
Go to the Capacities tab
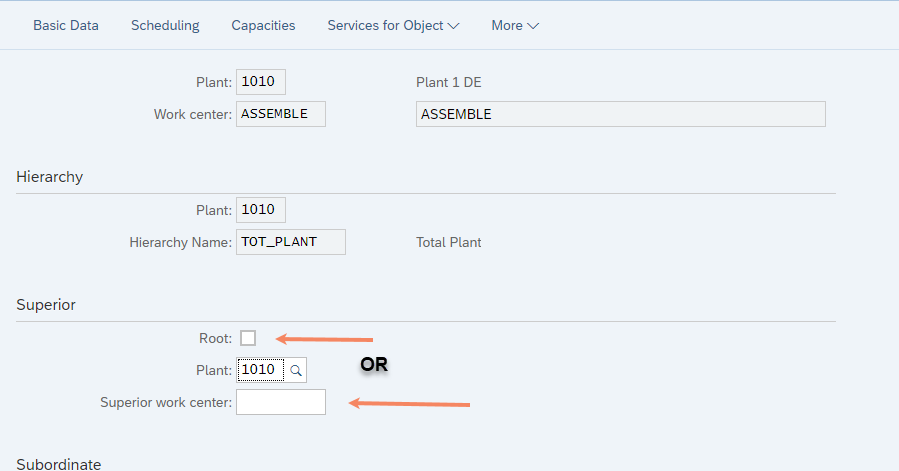coord(263,26)
